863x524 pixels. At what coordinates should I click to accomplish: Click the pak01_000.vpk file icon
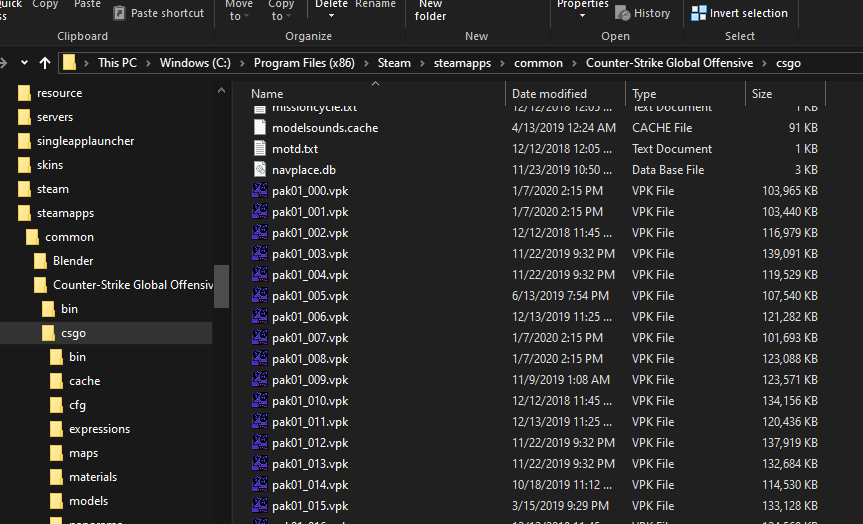pos(260,190)
